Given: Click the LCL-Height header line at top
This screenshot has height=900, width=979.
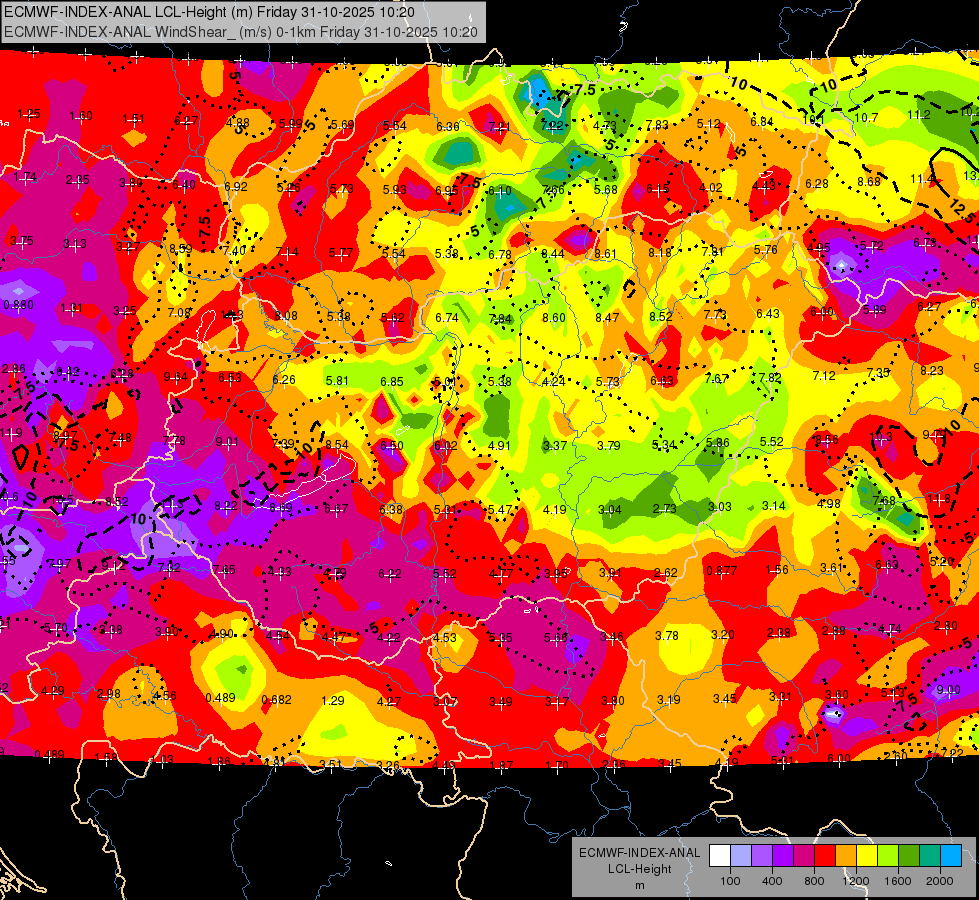Looking at the screenshot, I should [209, 12].
